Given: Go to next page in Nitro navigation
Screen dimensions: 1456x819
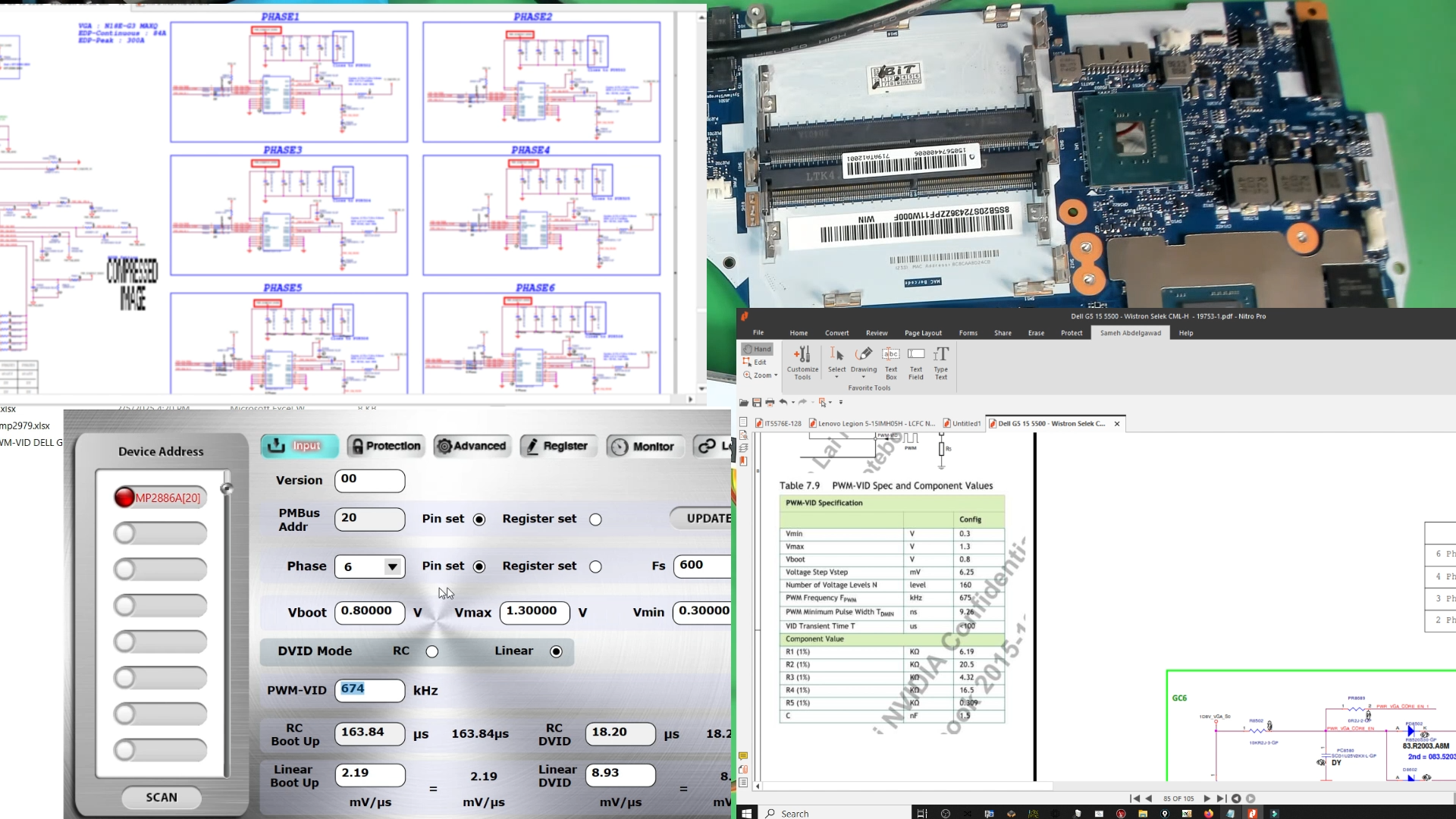Looking at the screenshot, I should click(x=1207, y=799).
